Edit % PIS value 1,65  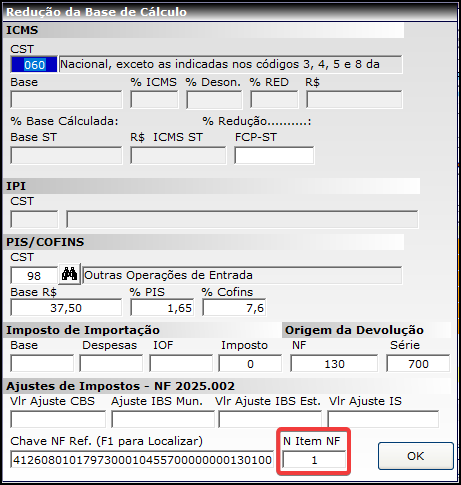point(162,307)
